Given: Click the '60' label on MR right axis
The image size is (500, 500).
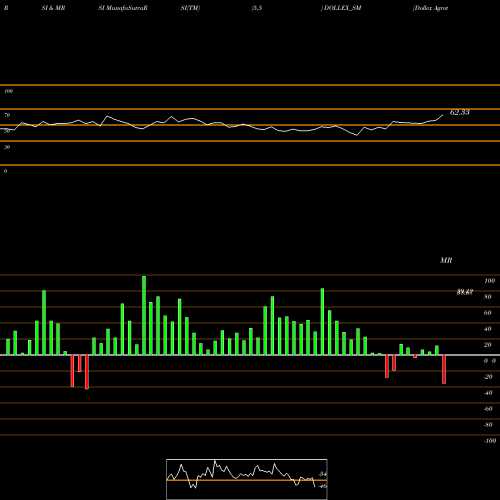Looking at the screenshot, I should pos(488,313).
